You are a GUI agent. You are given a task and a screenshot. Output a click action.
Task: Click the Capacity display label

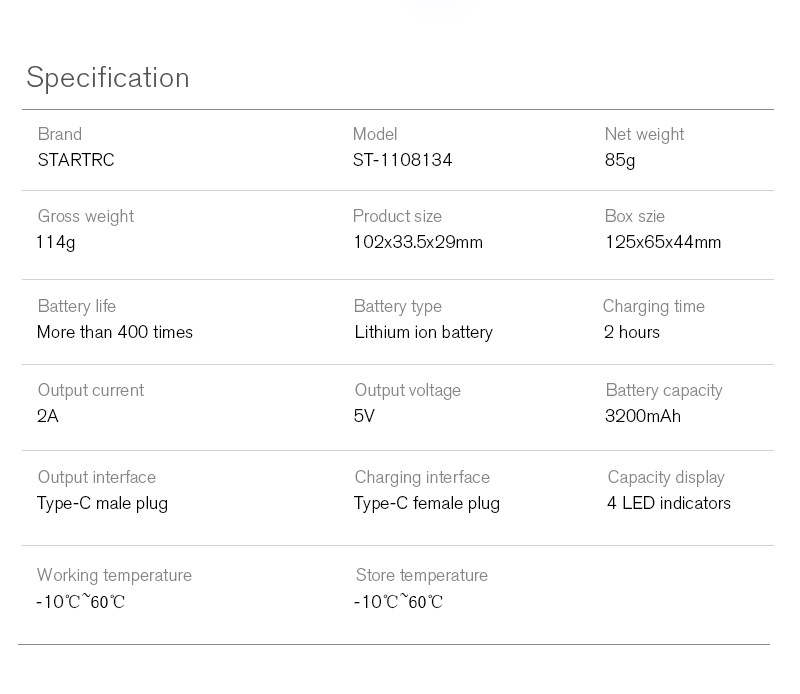tap(665, 477)
